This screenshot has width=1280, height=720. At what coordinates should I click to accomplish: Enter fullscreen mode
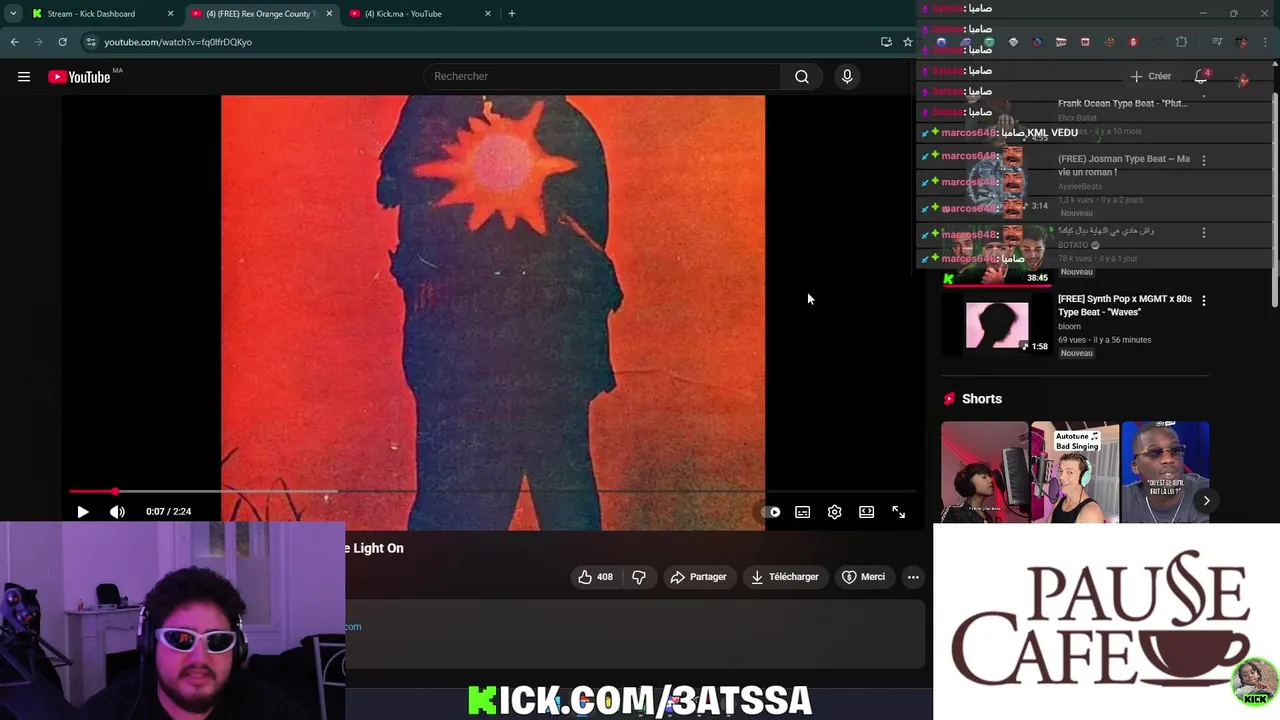pyautogui.click(x=898, y=512)
